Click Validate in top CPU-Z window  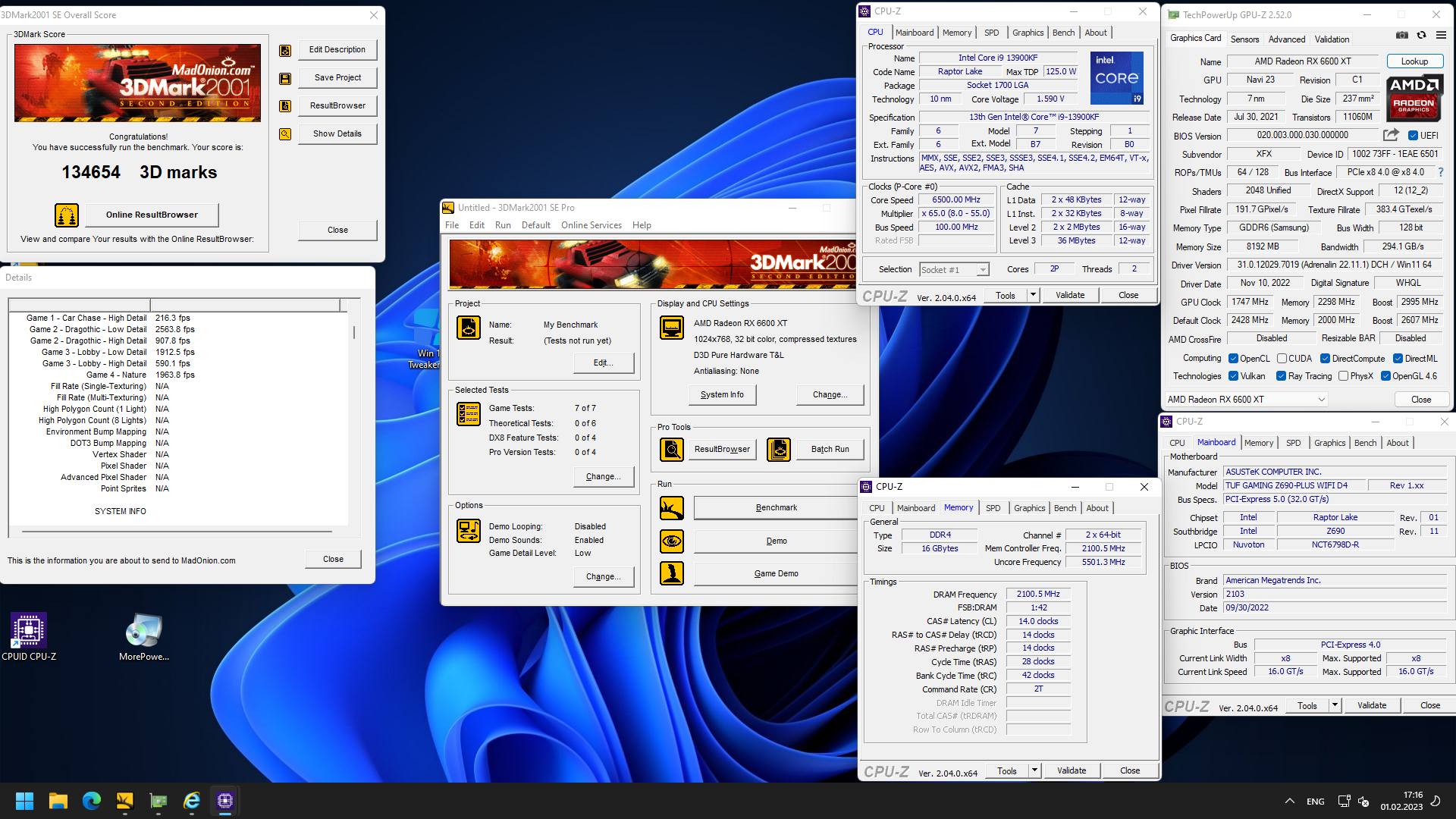click(x=1070, y=295)
